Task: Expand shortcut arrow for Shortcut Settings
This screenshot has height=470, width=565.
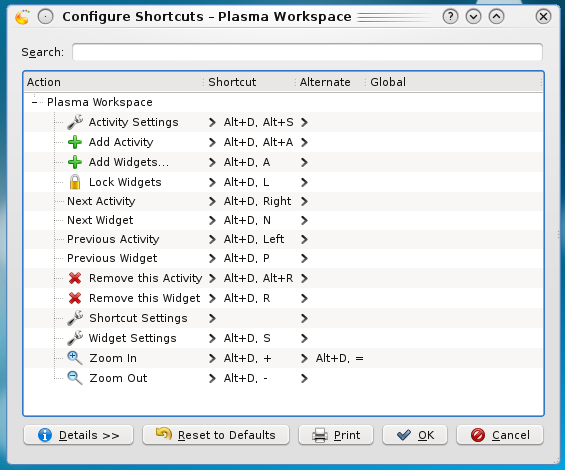Action: tap(212, 318)
